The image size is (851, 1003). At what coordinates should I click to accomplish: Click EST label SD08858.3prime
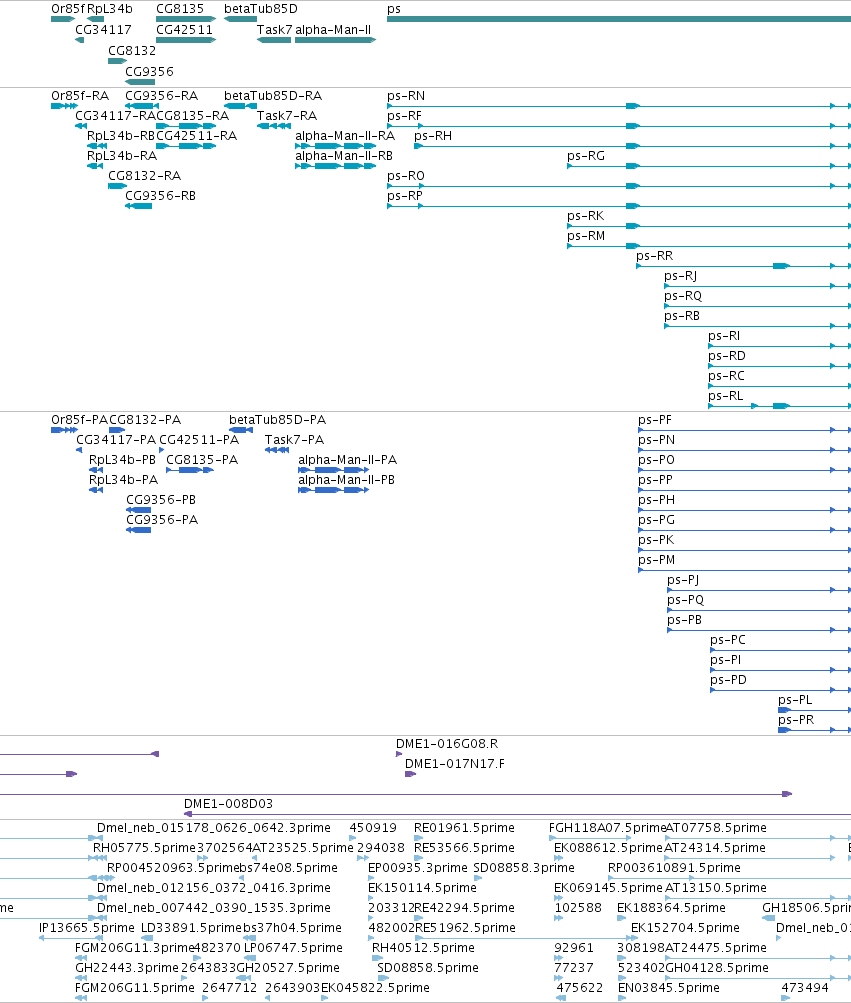524,868
